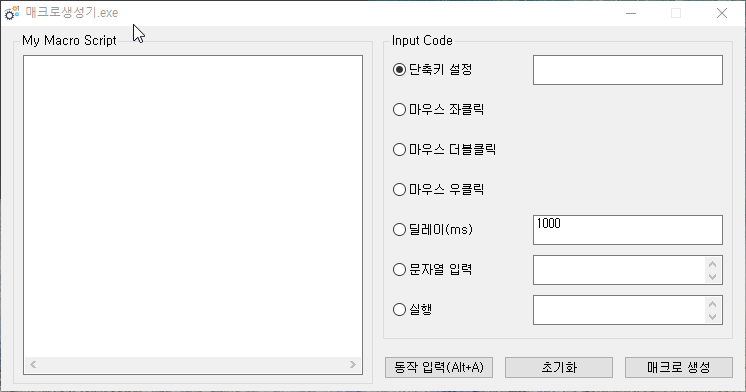
Task: Click the 매크로생성기 app icon in title bar
Action: point(12,13)
